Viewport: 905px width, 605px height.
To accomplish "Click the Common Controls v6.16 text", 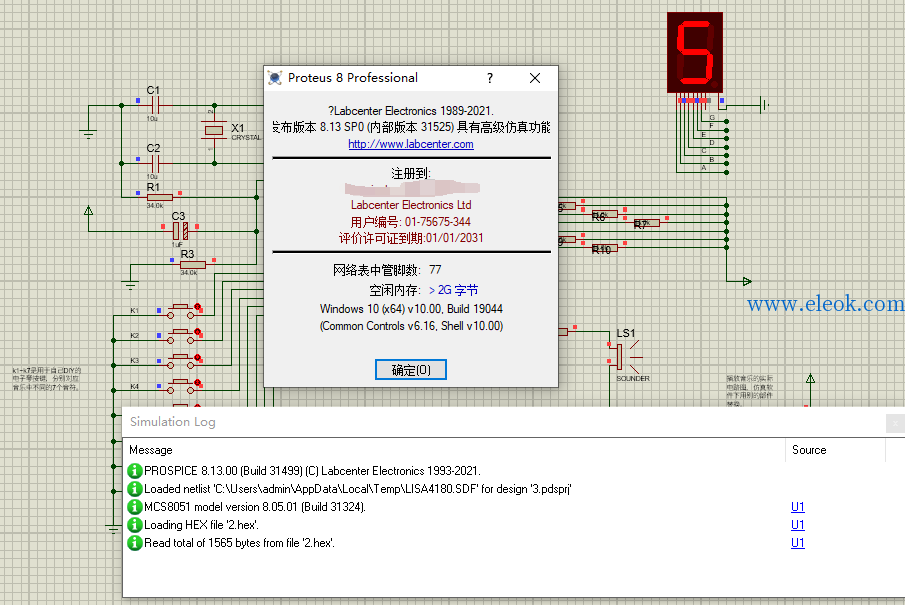I will coord(411,326).
